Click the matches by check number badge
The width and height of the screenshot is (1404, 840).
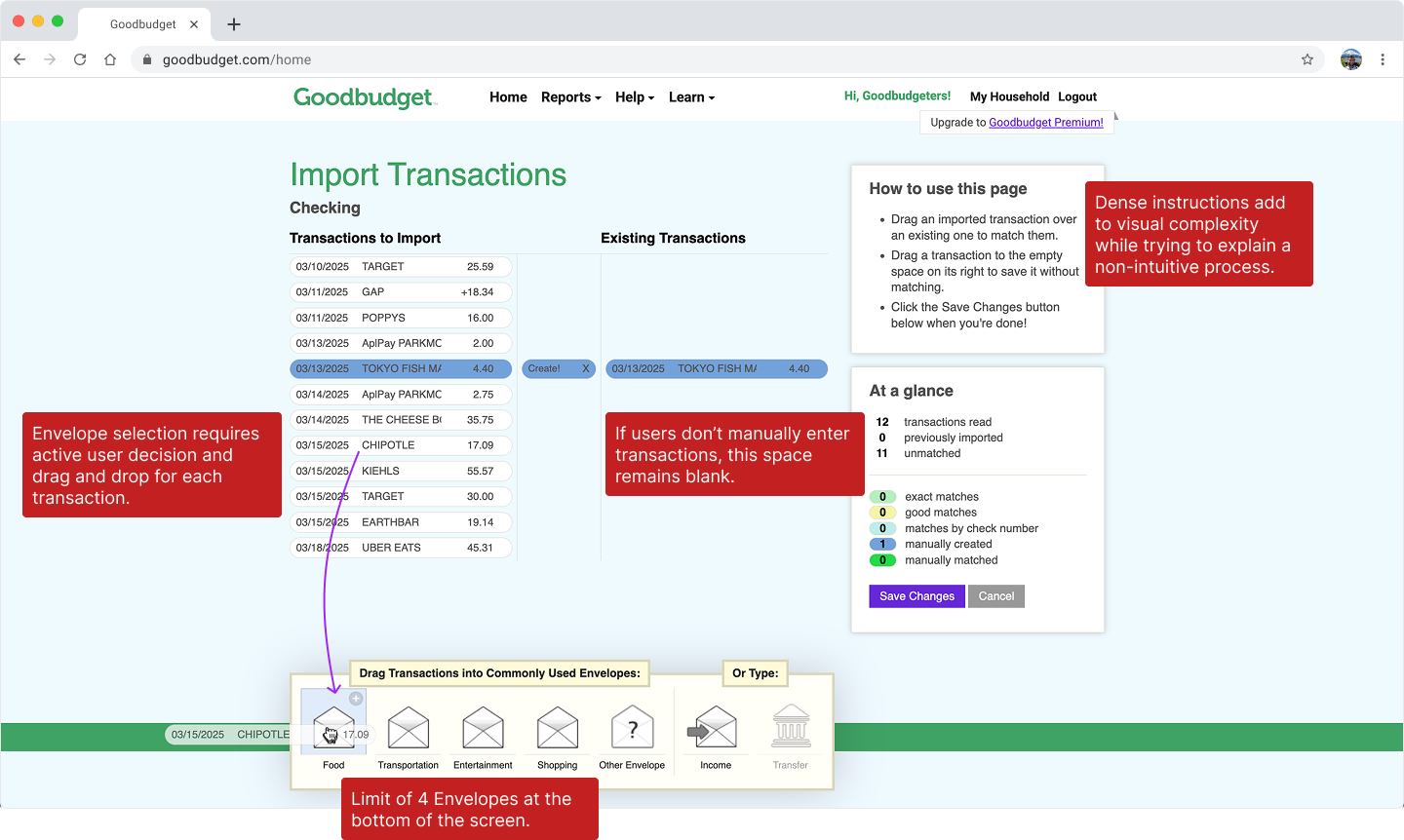click(882, 528)
